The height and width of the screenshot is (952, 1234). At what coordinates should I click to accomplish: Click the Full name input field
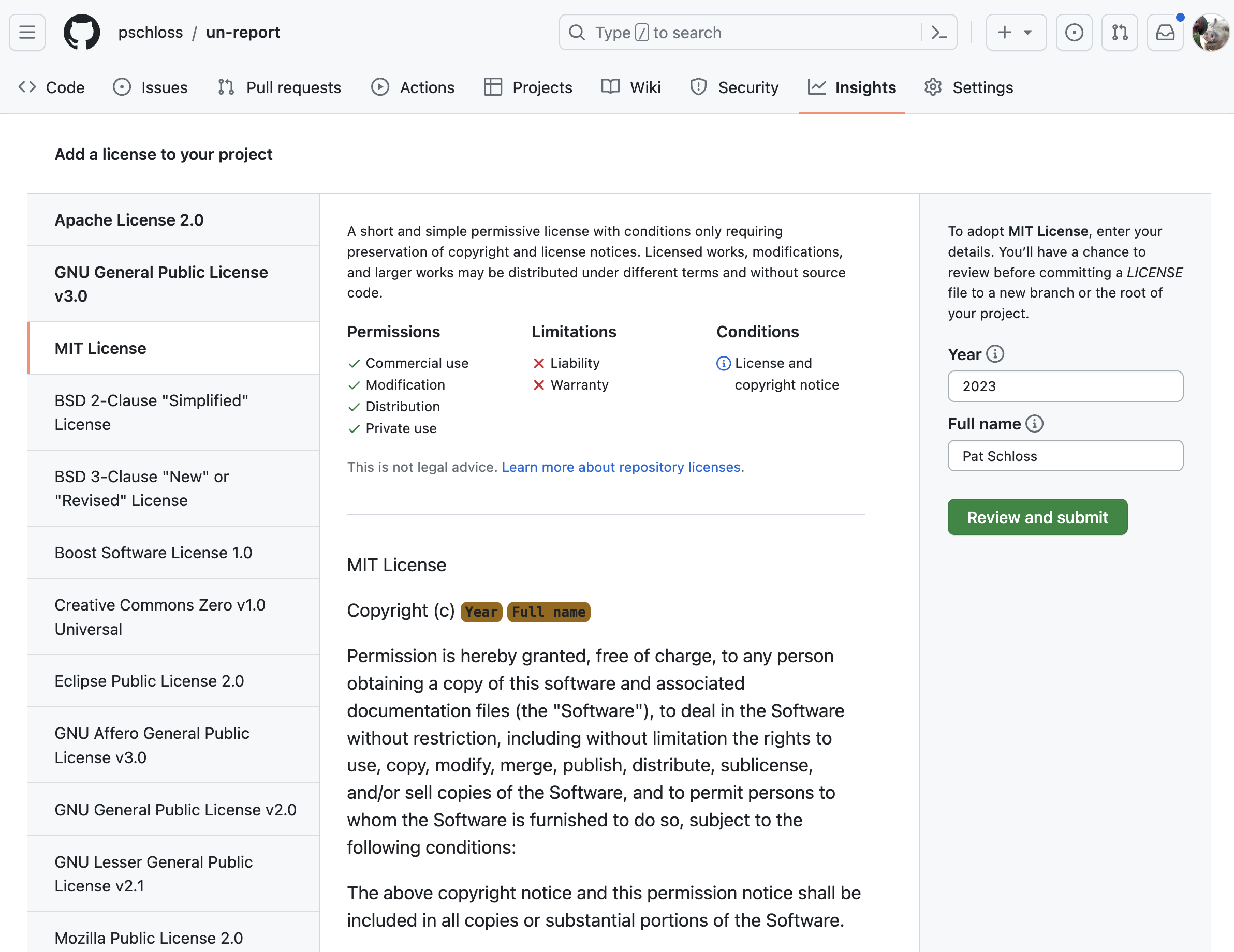pos(1065,456)
